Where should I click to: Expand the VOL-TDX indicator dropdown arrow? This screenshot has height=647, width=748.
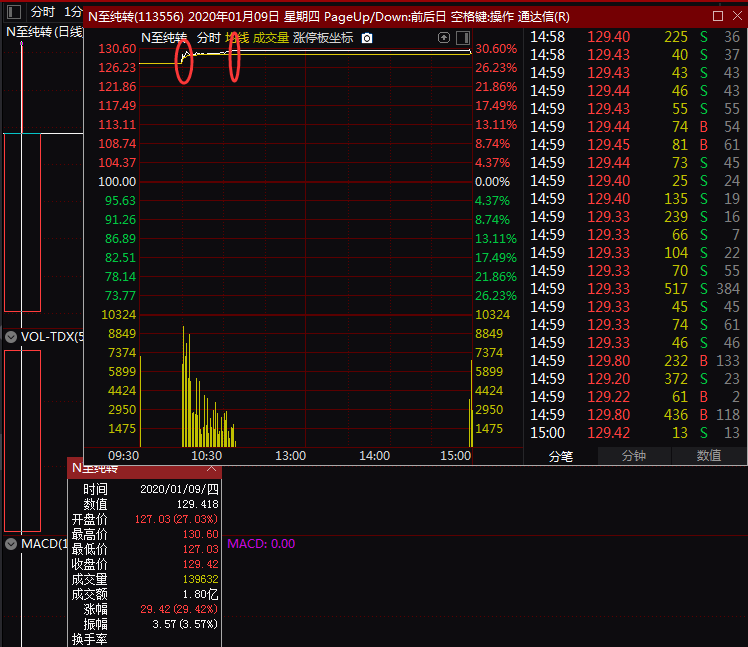[x=11, y=337]
